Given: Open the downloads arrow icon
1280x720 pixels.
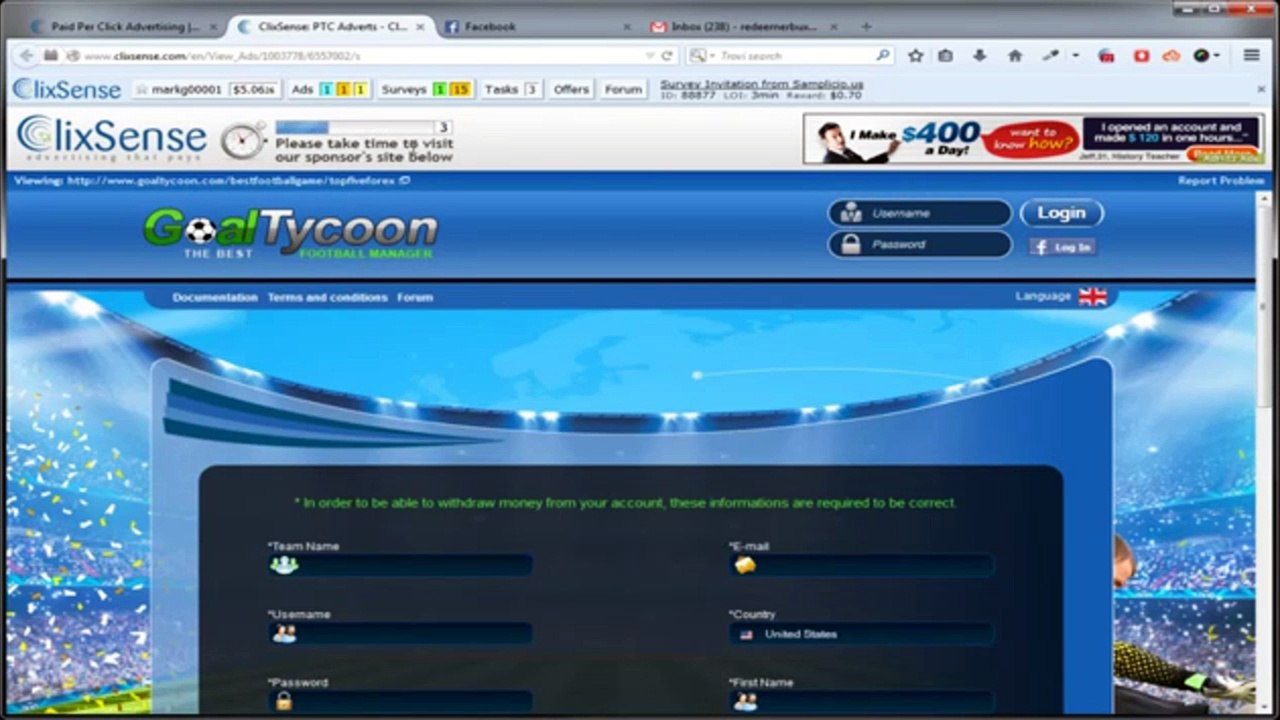Looking at the screenshot, I should (980, 56).
